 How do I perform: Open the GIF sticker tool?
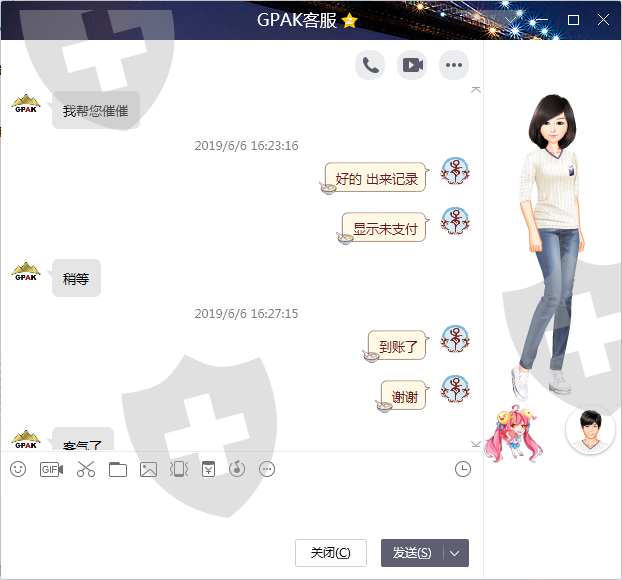52,469
